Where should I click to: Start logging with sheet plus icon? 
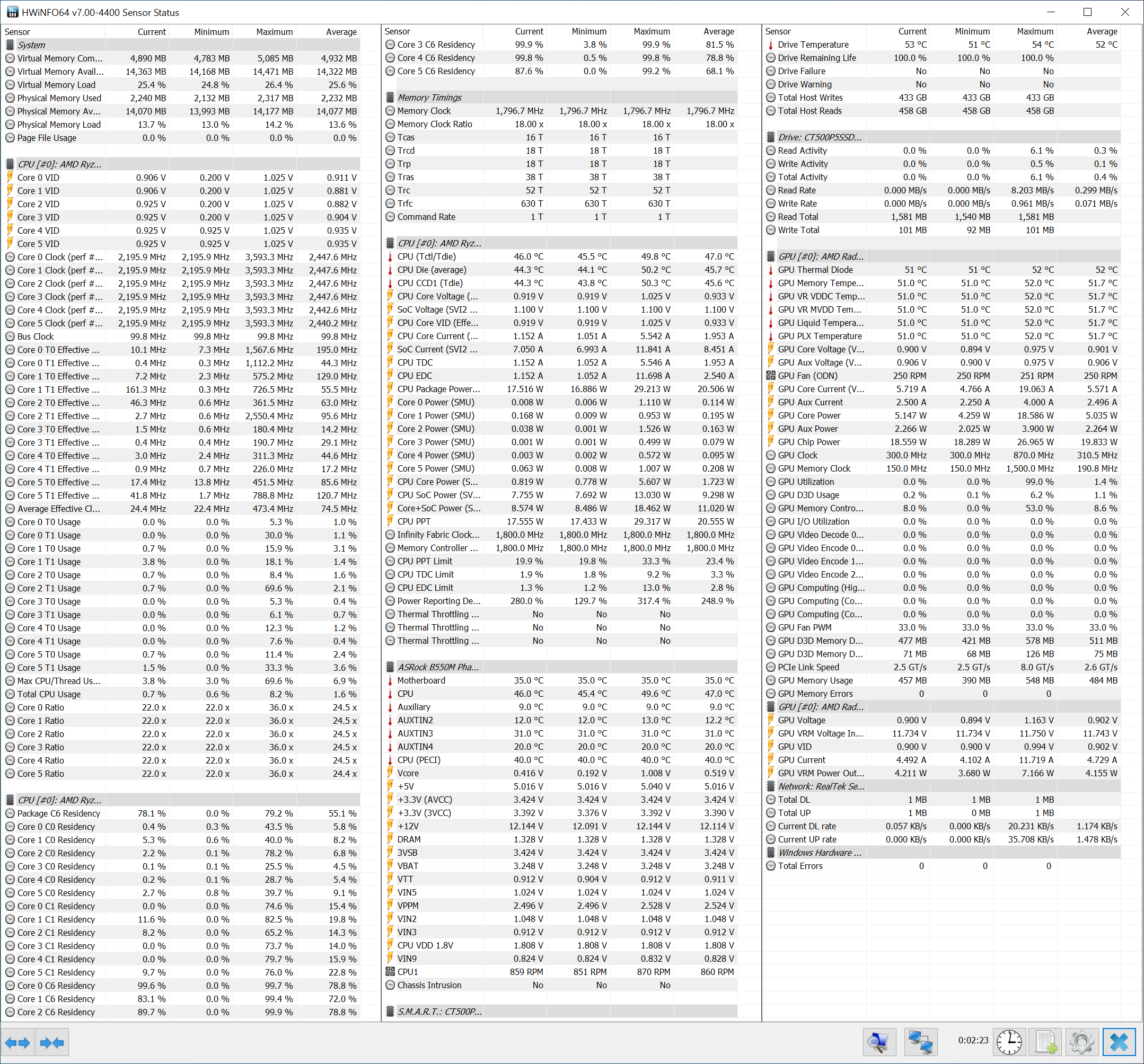pos(1045,1043)
